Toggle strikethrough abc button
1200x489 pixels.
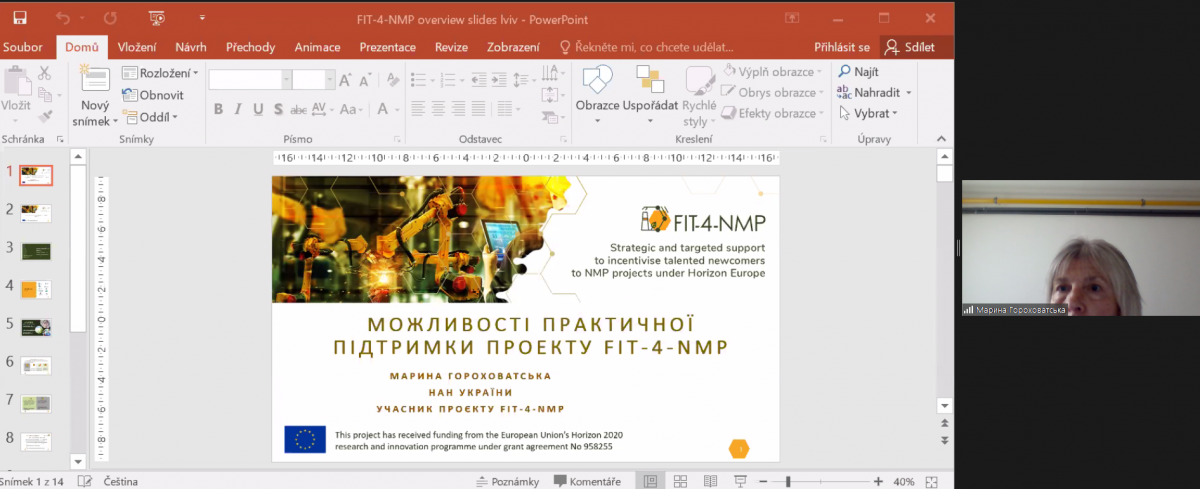(x=298, y=110)
